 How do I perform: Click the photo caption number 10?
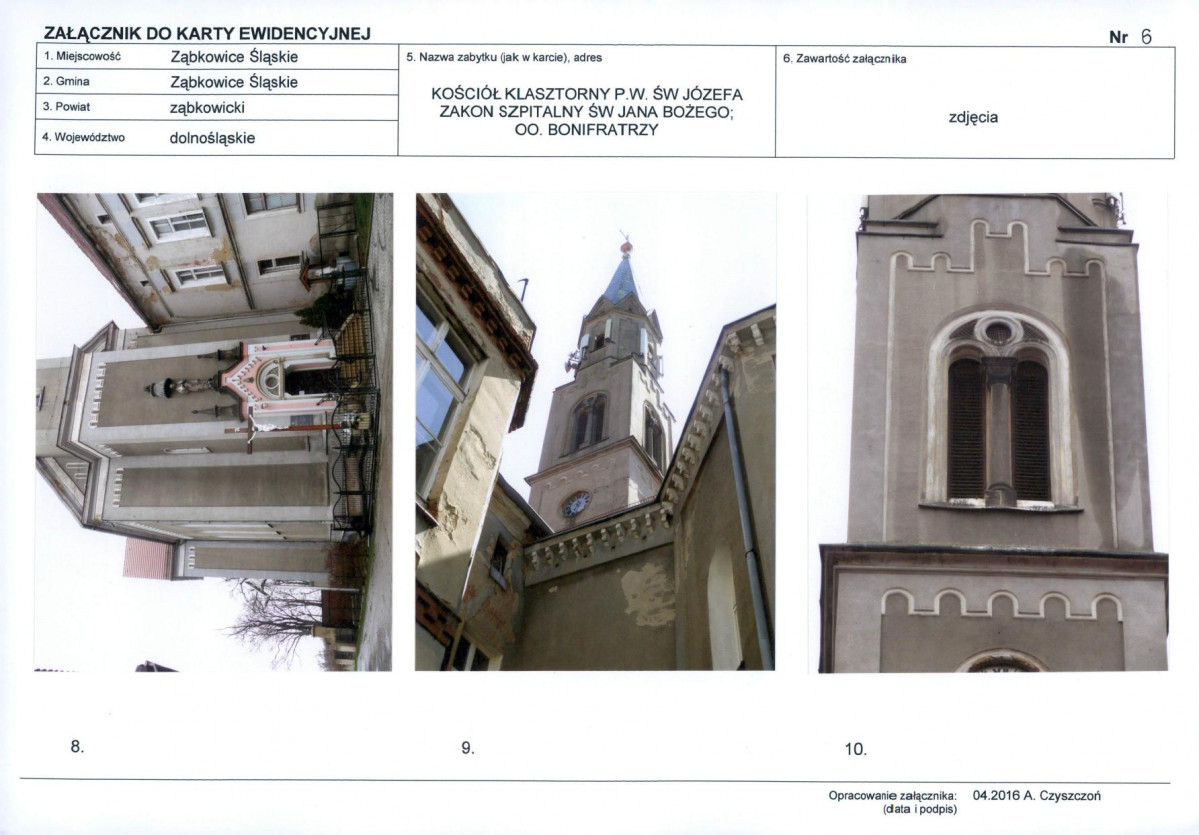click(855, 749)
